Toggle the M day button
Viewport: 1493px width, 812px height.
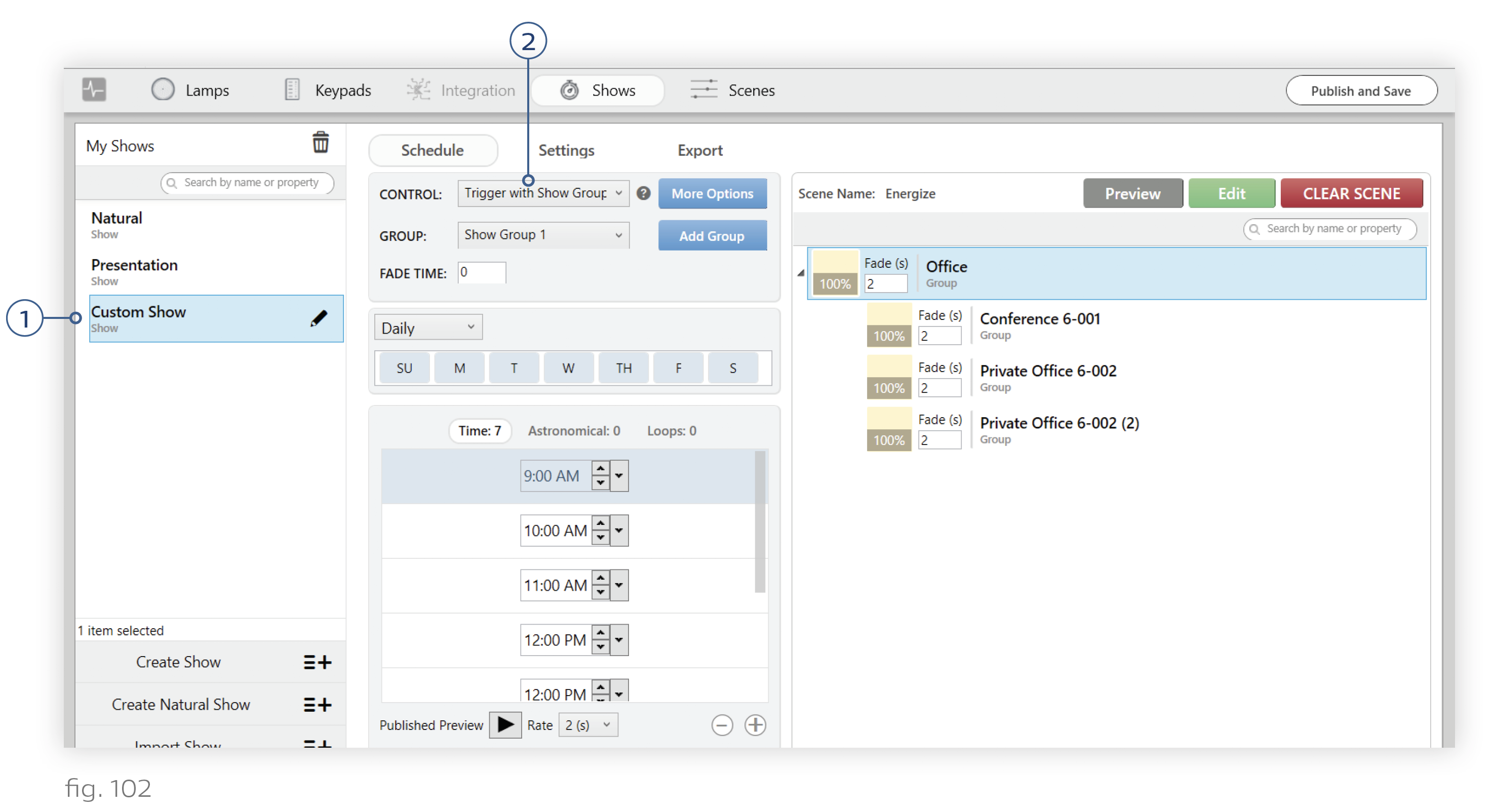459,368
